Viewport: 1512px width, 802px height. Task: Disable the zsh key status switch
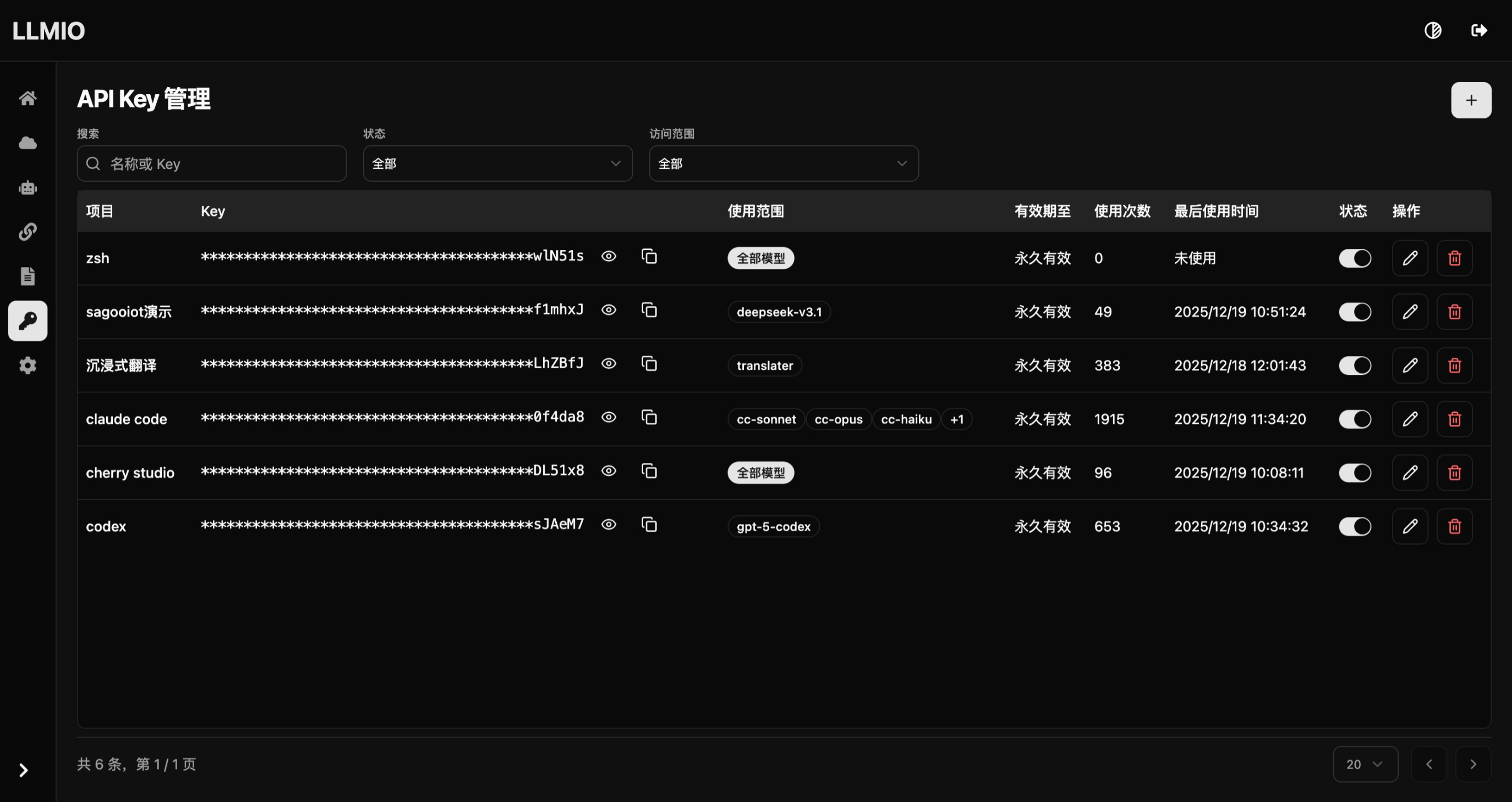pyautogui.click(x=1355, y=258)
